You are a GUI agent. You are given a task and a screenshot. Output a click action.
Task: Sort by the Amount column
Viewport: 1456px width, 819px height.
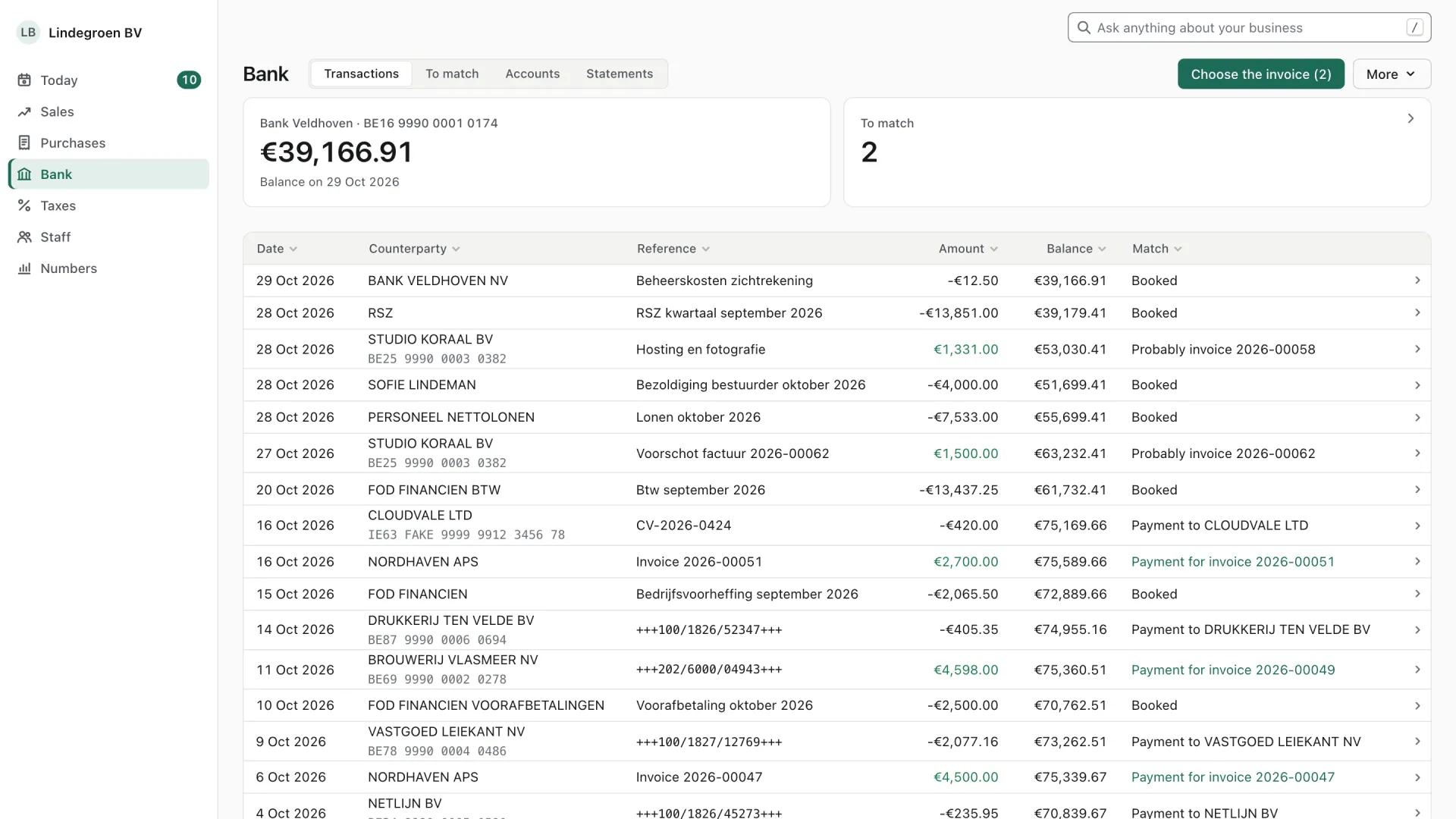pos(968,249)
